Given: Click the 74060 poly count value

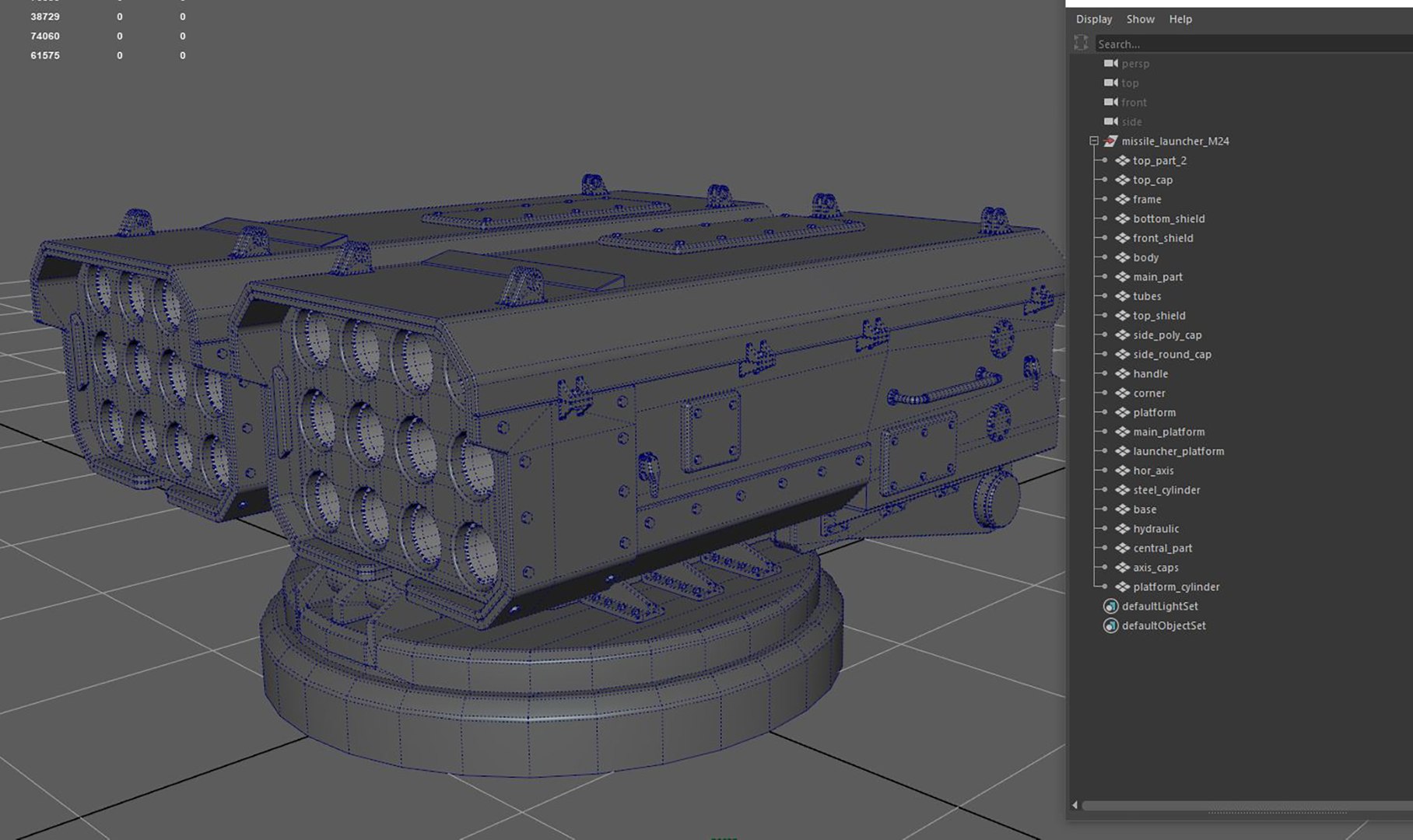Looking at the screenshot, I should click(45, 36).
